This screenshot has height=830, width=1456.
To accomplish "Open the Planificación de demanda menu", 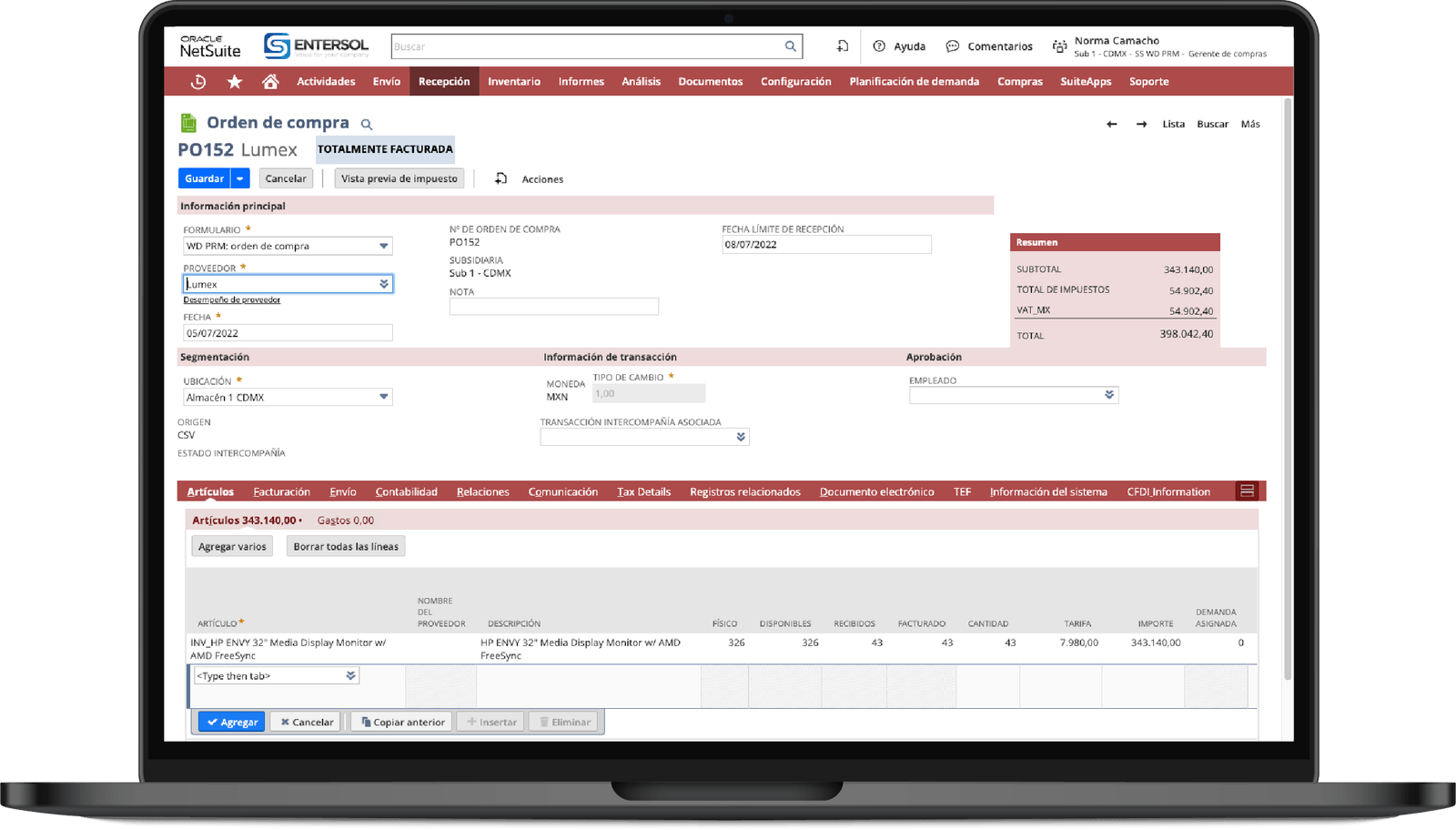I will [x=914, y=82].
